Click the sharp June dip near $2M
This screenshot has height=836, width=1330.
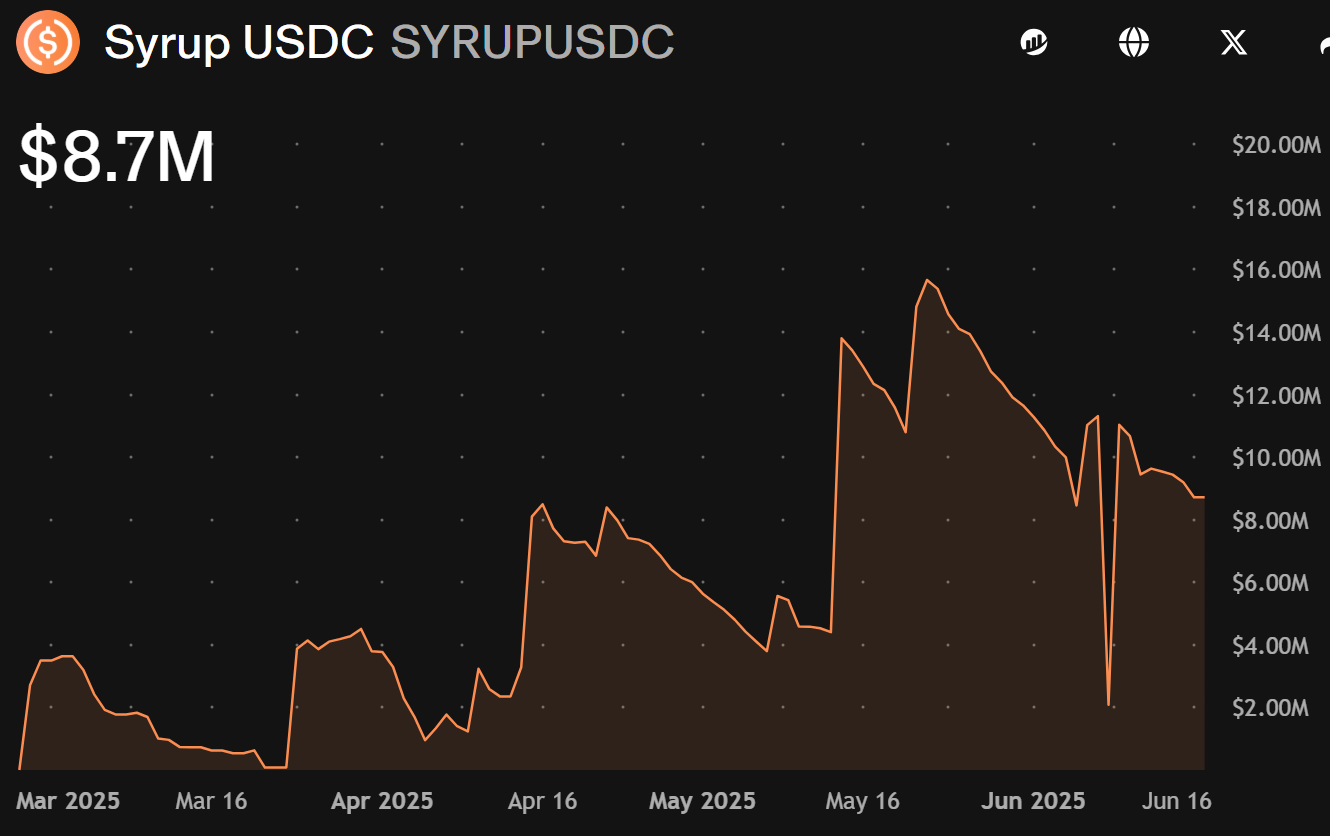point(1109,704)
